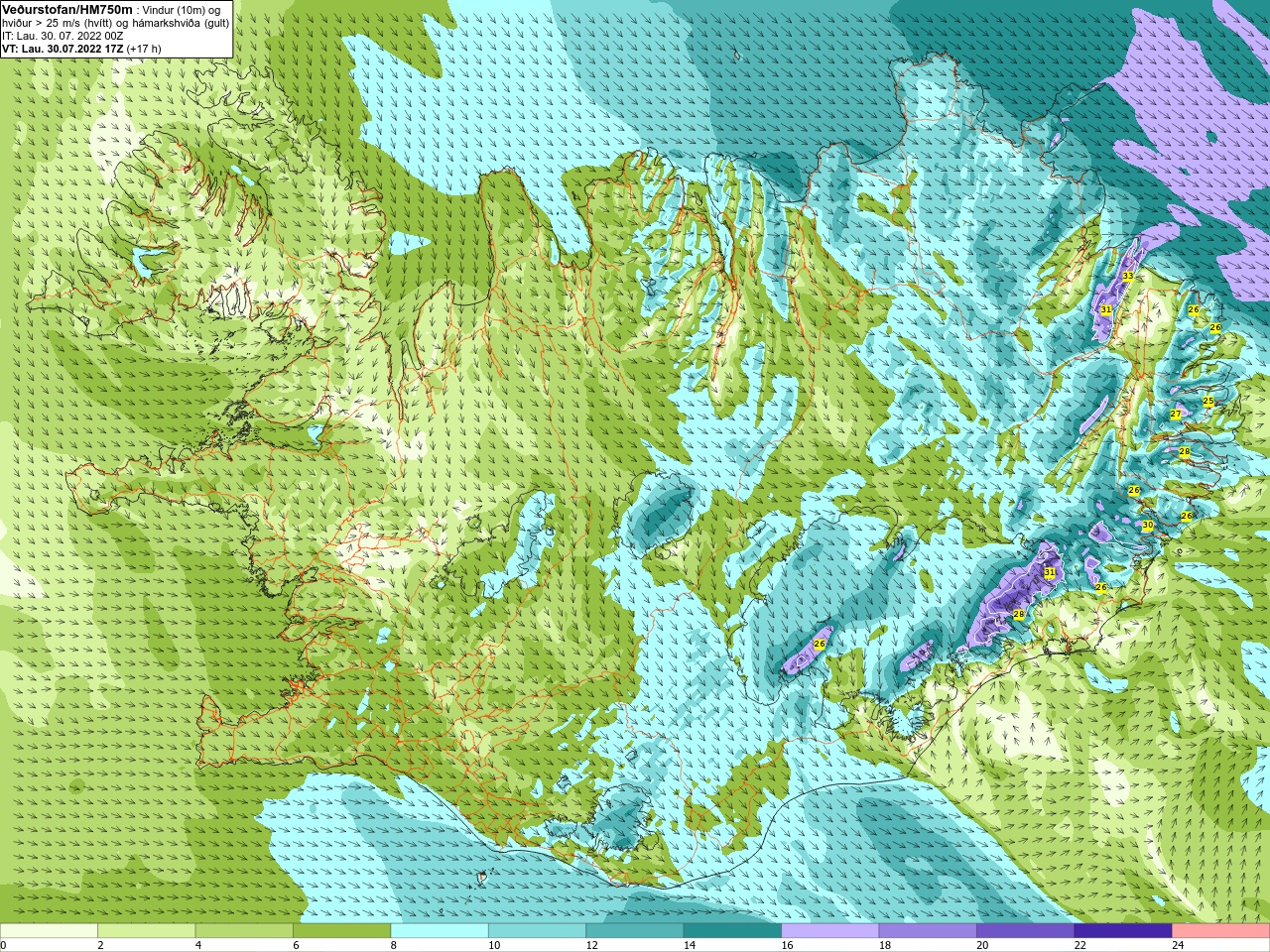1270x952 pixels.
Task: Pick the 10–12 m/s turquoise legend swatch
Action: pos(538,930)
